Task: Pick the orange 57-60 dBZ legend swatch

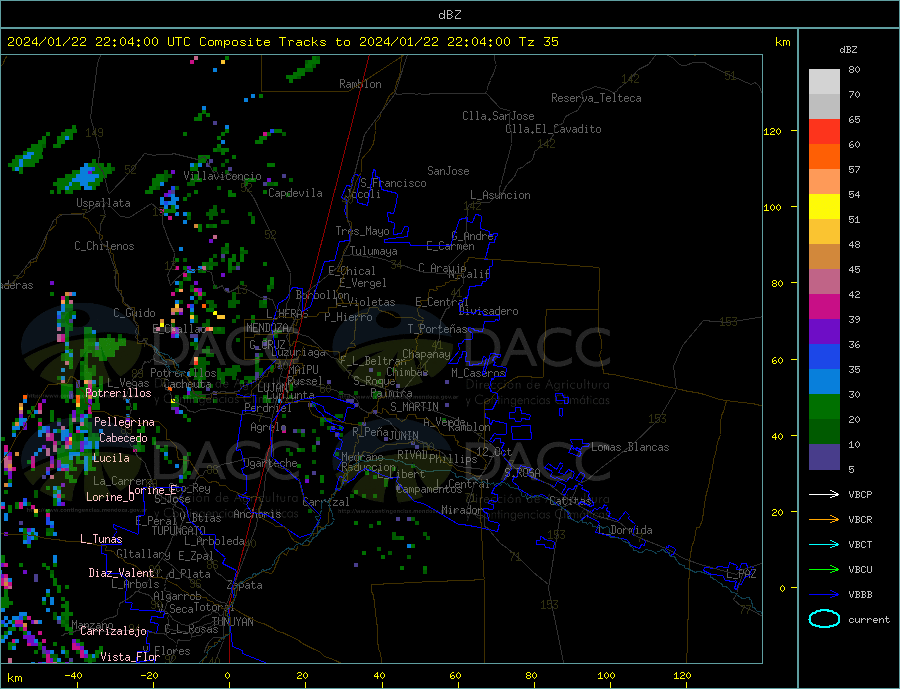Action: pyautogui.click(x=824, y=157)
